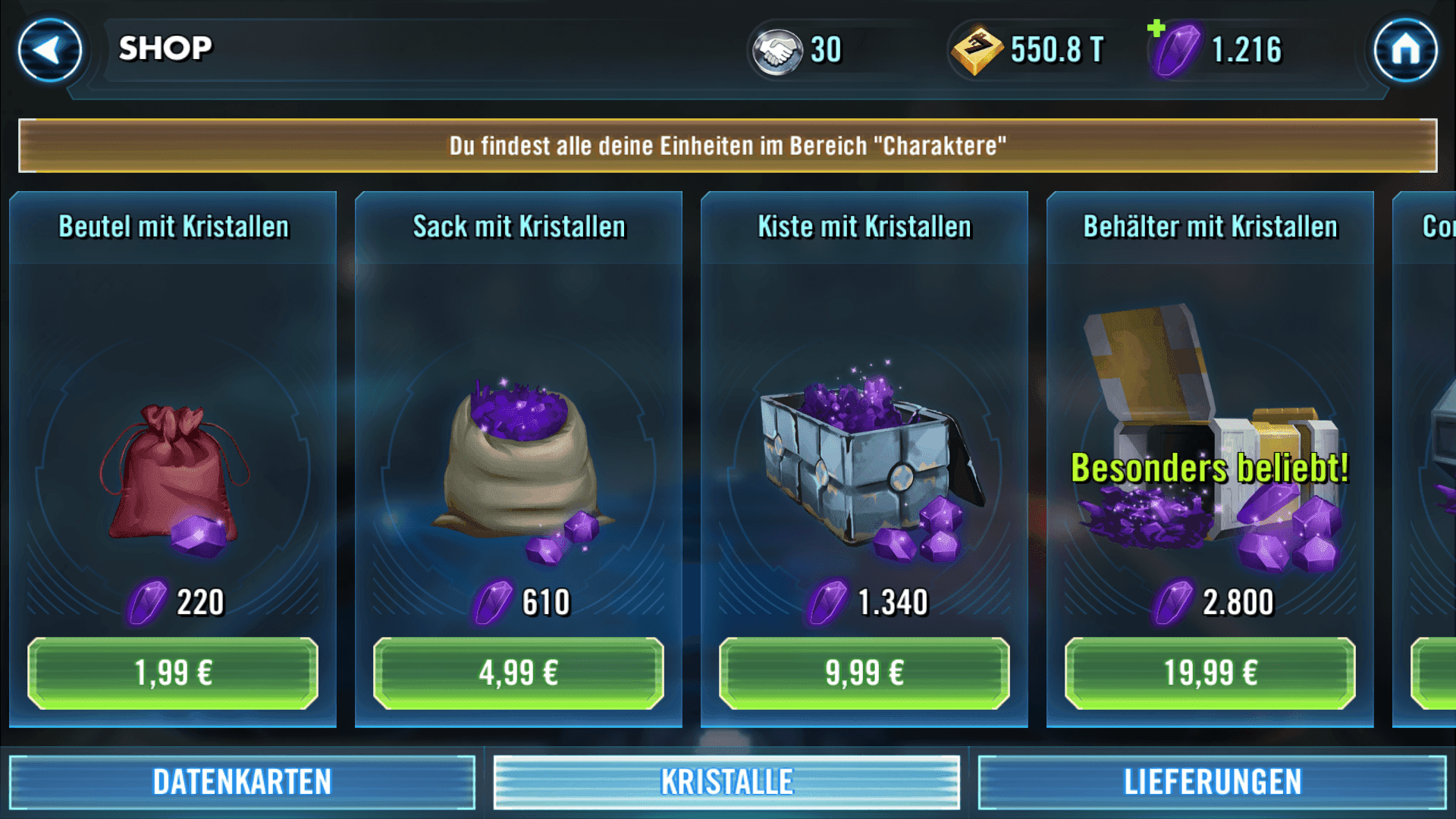Buy the 19,99 € crystal pack
This screenshot has width=1456, height=819.
pyautogui.click(x=1210, y=673)
